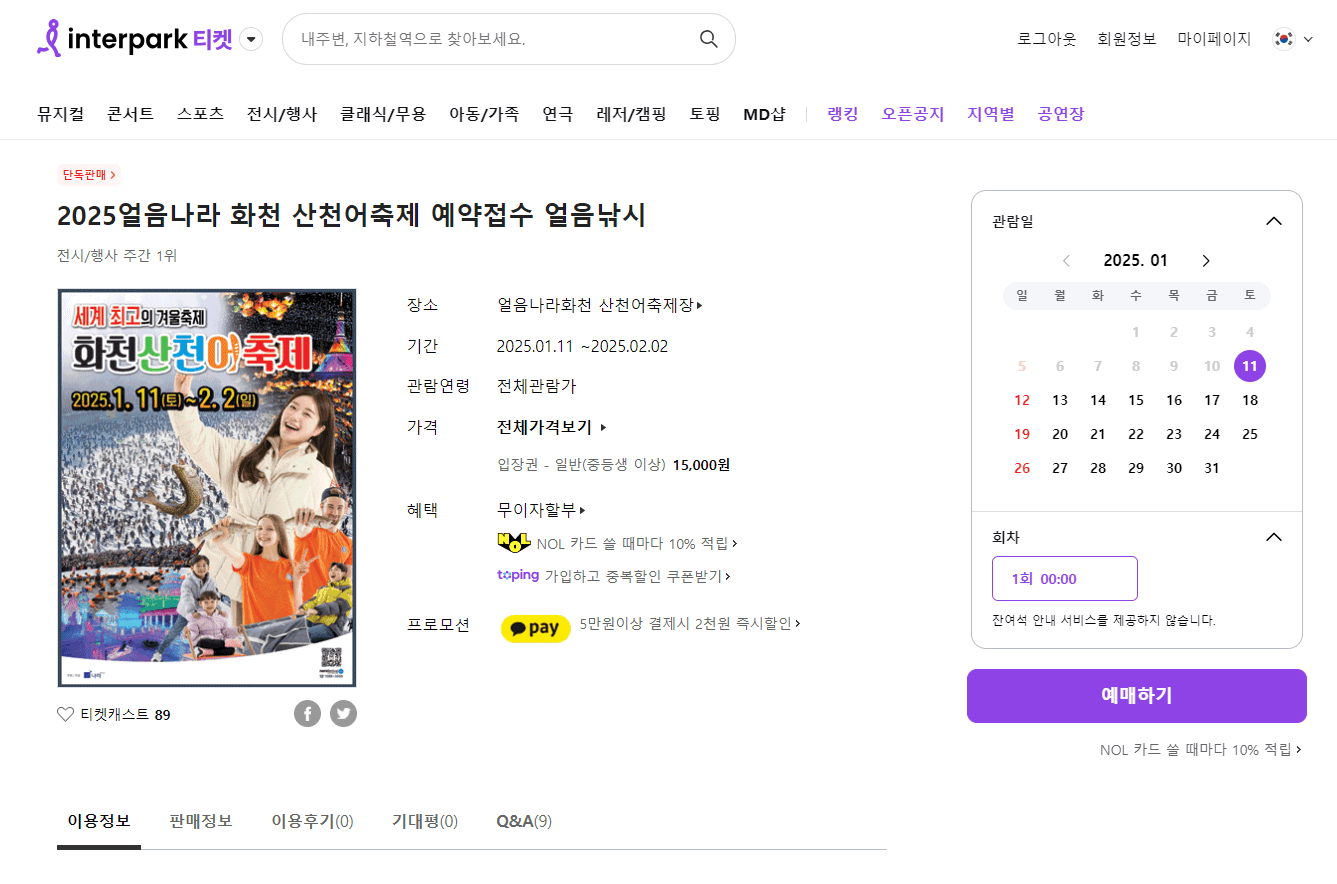Collapse the 회차 session section
1337x884 pixels.
(1273, 536)
